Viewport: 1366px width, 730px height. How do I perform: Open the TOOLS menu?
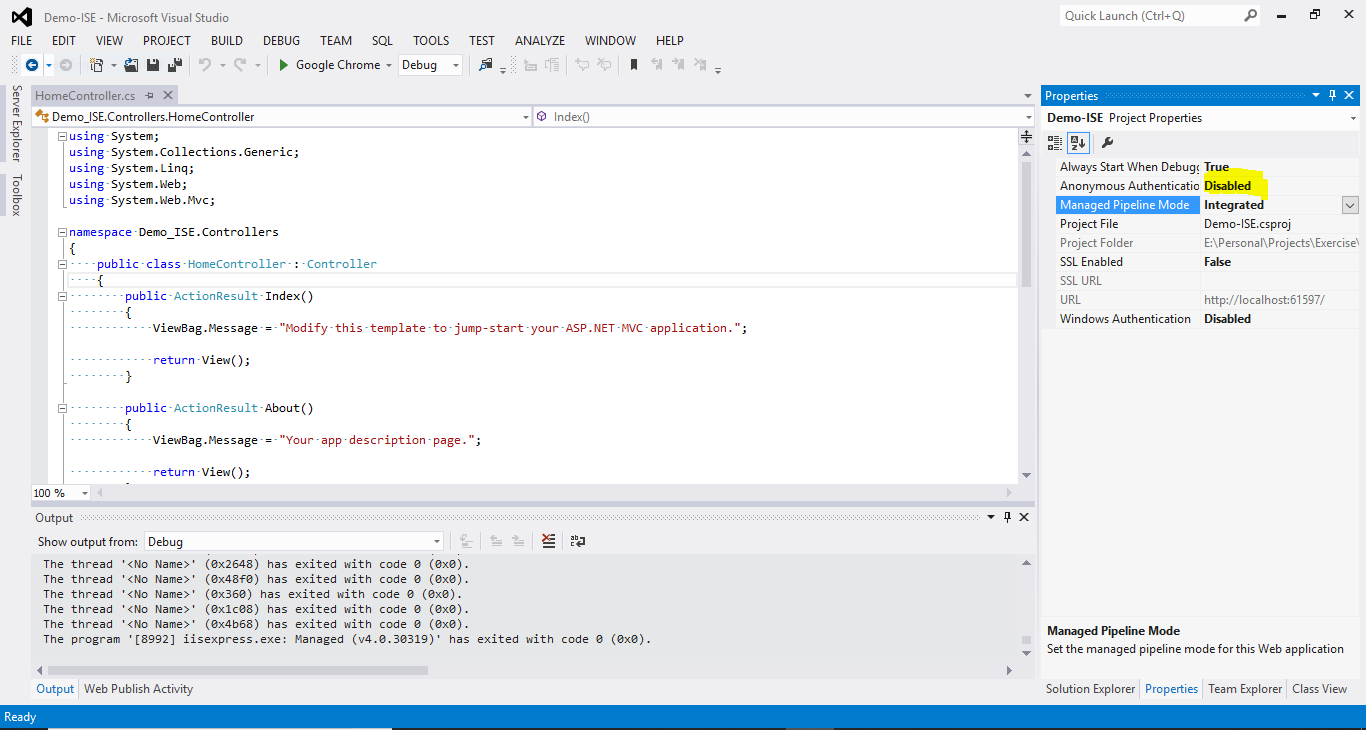click(431, 41)
